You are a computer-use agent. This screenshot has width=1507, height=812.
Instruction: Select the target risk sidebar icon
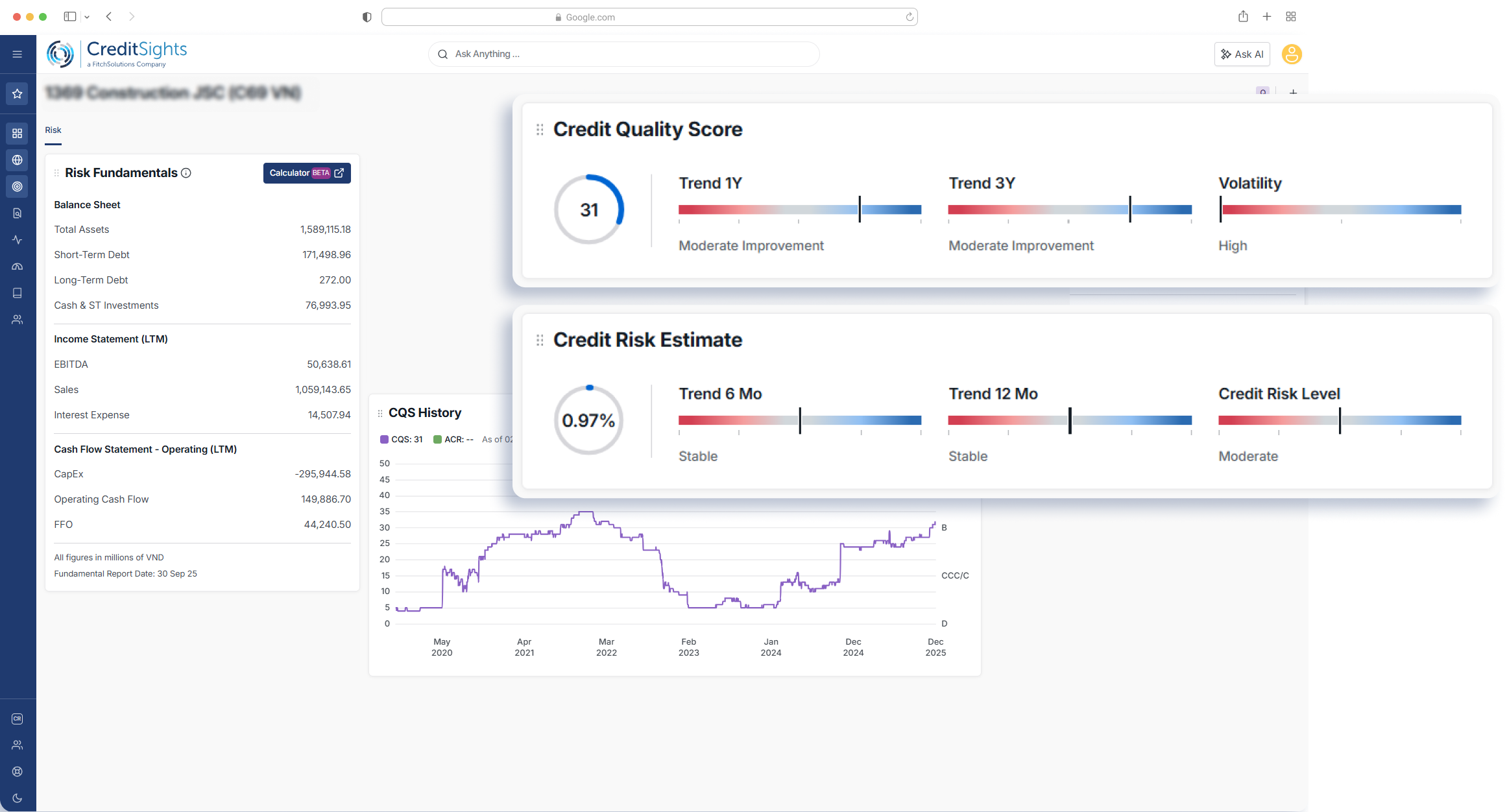(x=18, y=187)
